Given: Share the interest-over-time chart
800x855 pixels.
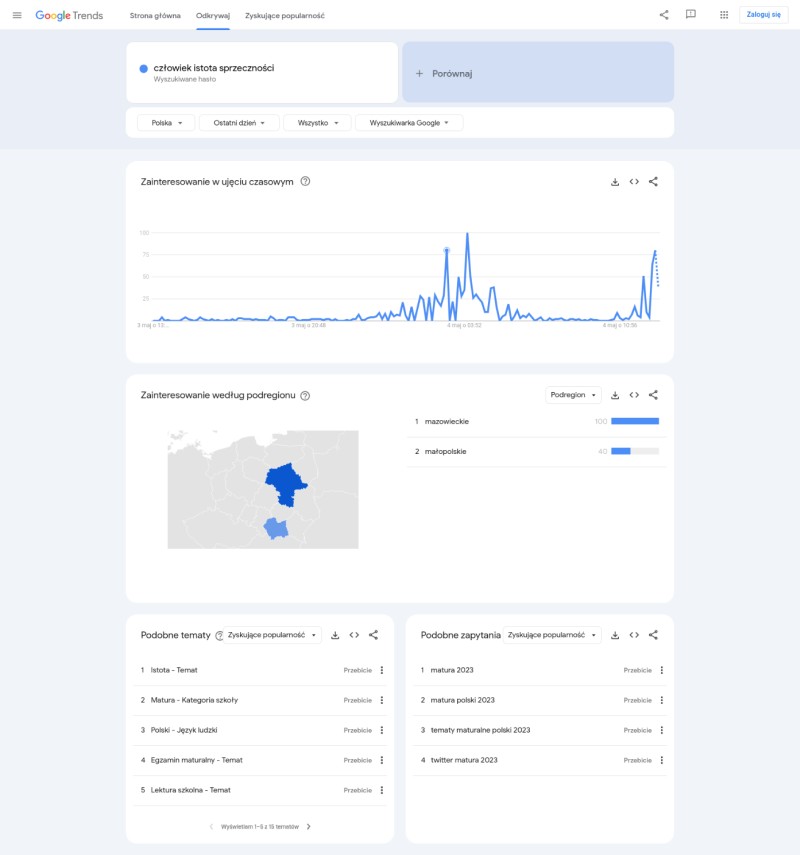Looking at the screenshot, I should tap(655, 183).
